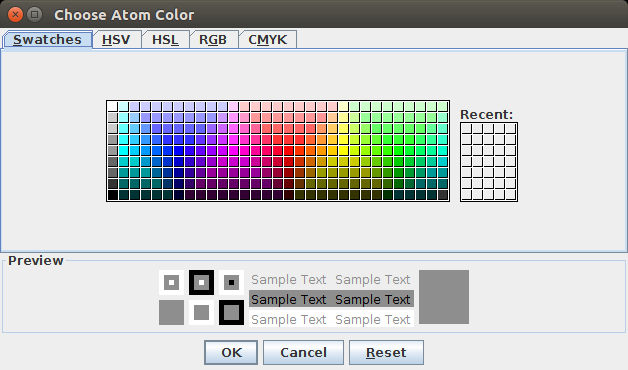Screen dimensions: 628x370
Task: Select the pure blue swatch in the palette
Action: (179, 151)
